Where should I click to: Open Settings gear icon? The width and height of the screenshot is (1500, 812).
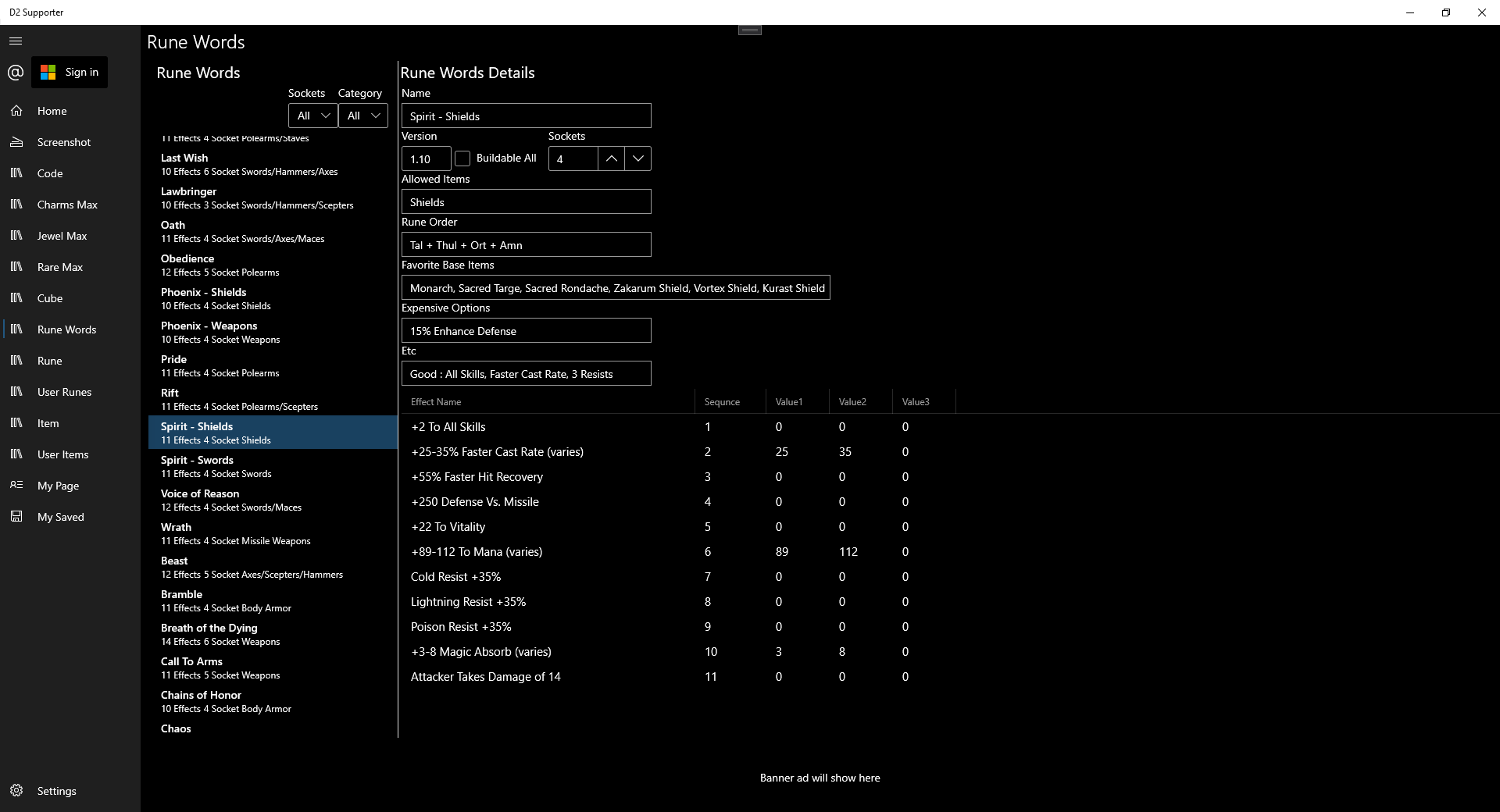coord(16,791)
